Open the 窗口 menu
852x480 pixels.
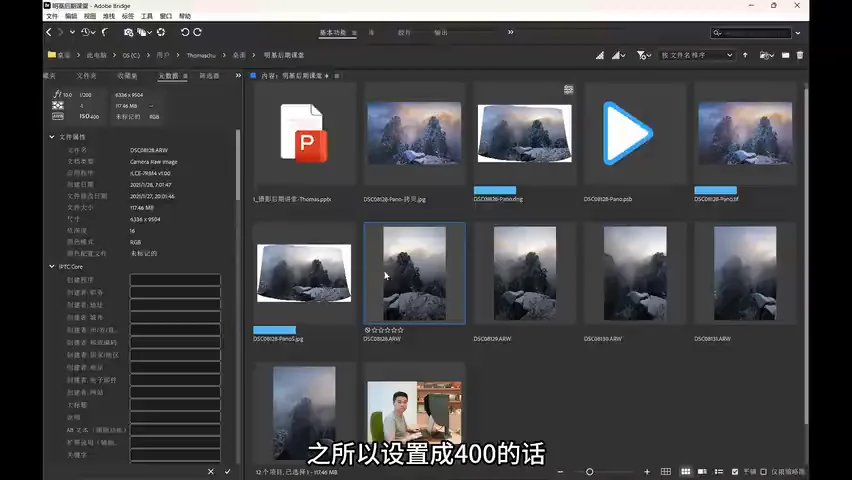pyautogui.click(x=166, y=16)
